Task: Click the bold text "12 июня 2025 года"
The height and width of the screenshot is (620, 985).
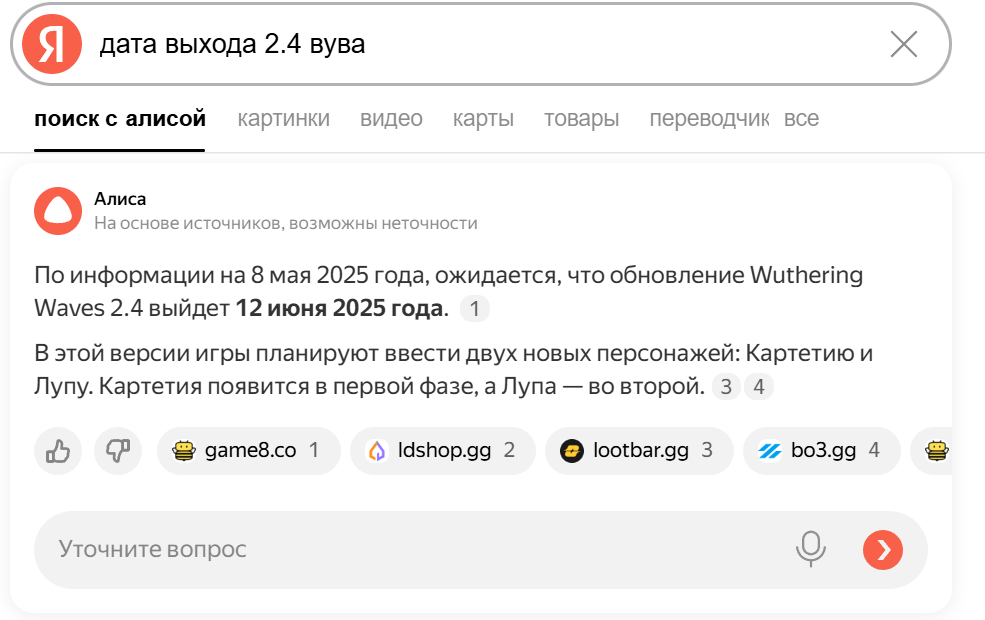Action: (339, 308)
